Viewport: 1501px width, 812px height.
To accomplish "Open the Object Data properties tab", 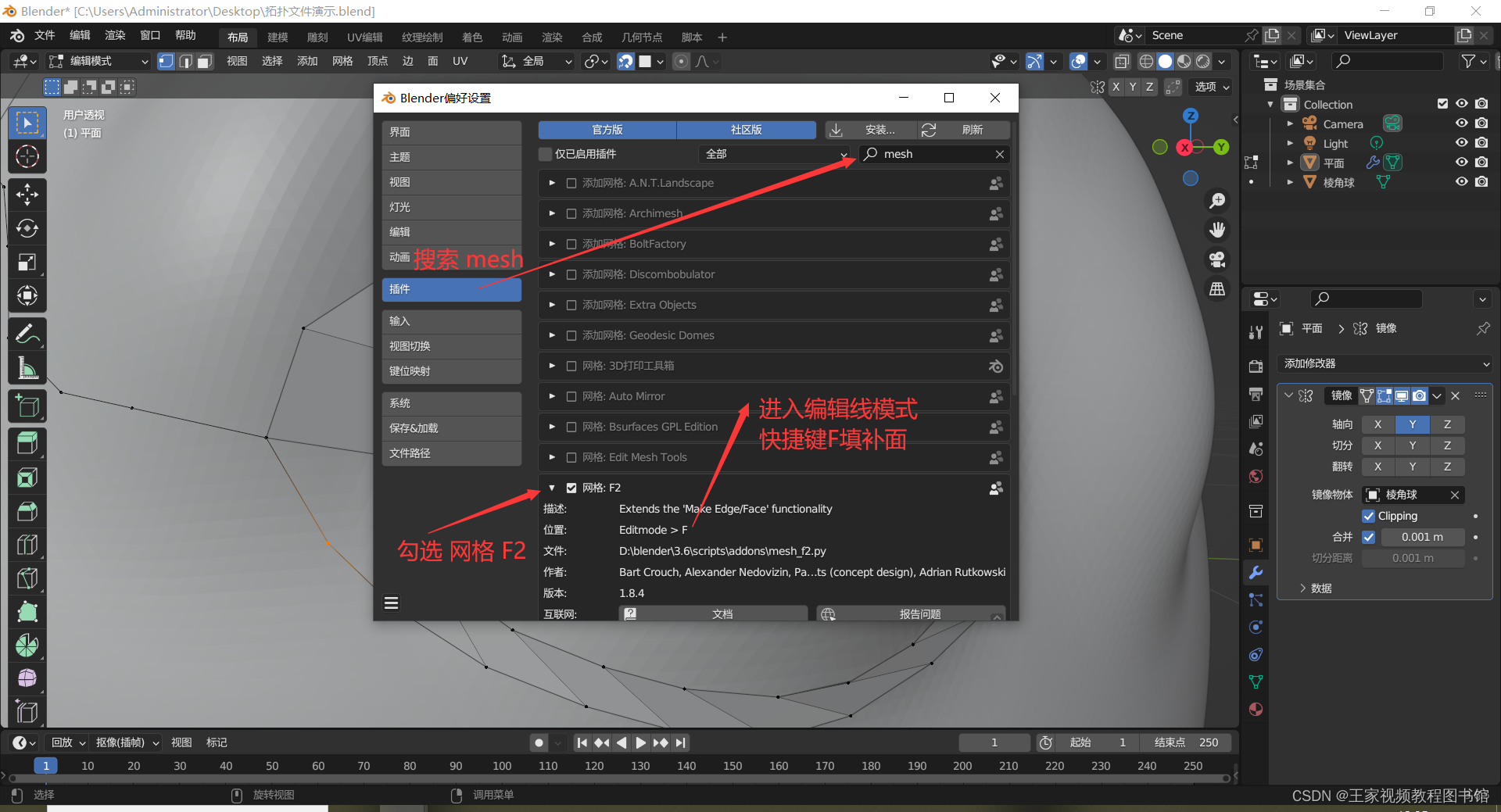I will coord(1256,681).
